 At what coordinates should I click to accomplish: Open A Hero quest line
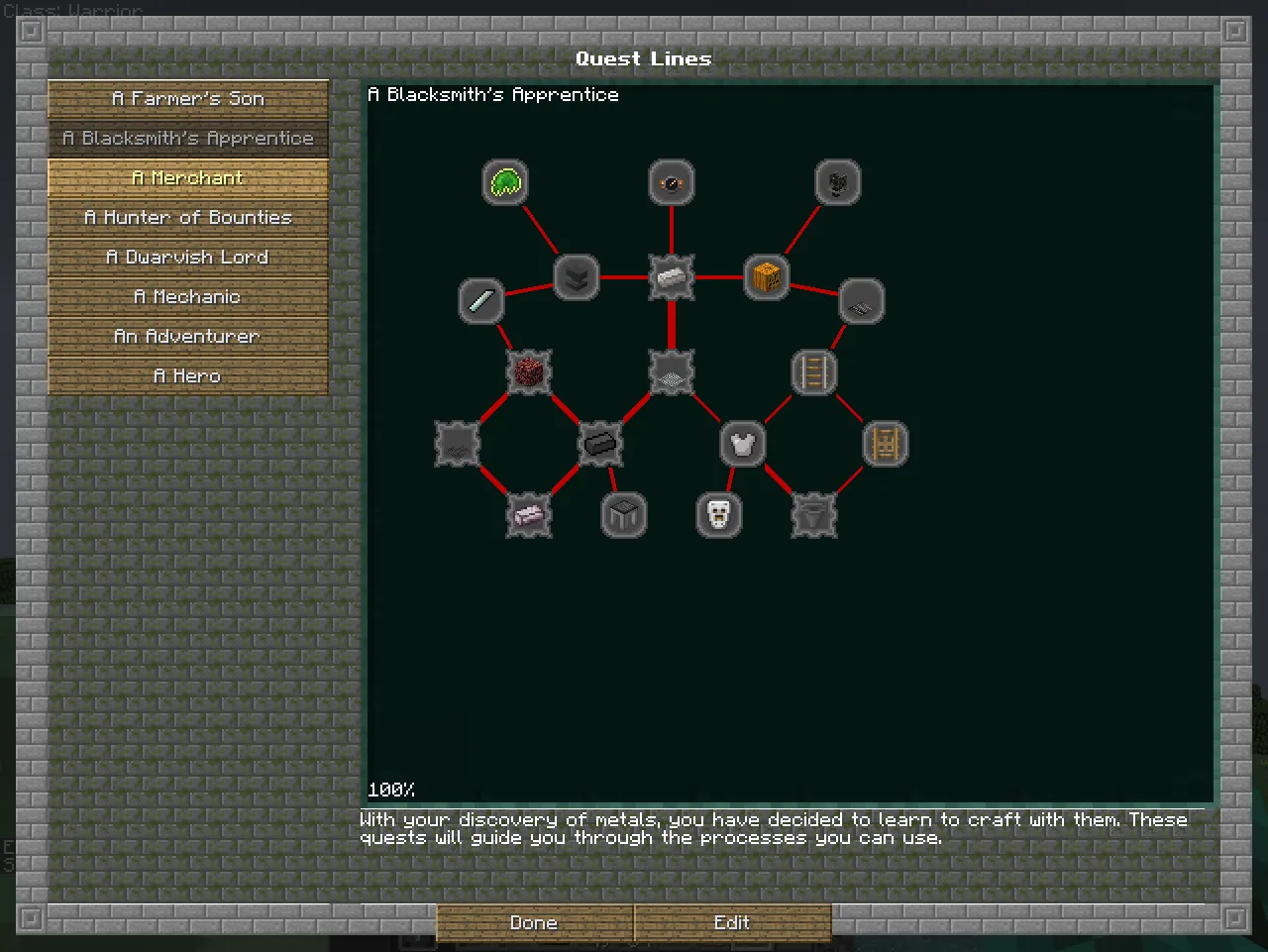click(x=188, y=376)
